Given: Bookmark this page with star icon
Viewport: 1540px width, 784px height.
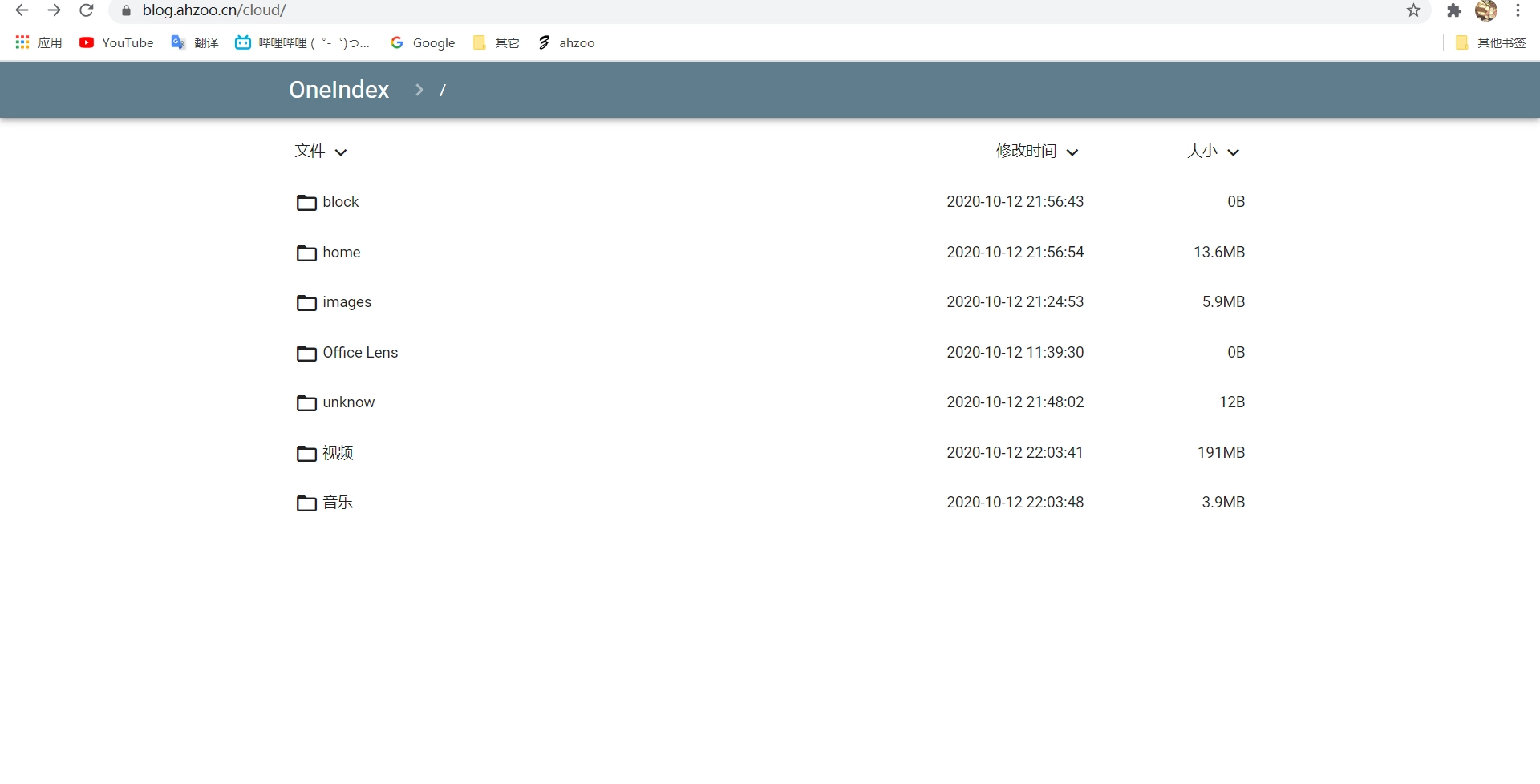Looking at the screenshot, I should coord(1413,10).
